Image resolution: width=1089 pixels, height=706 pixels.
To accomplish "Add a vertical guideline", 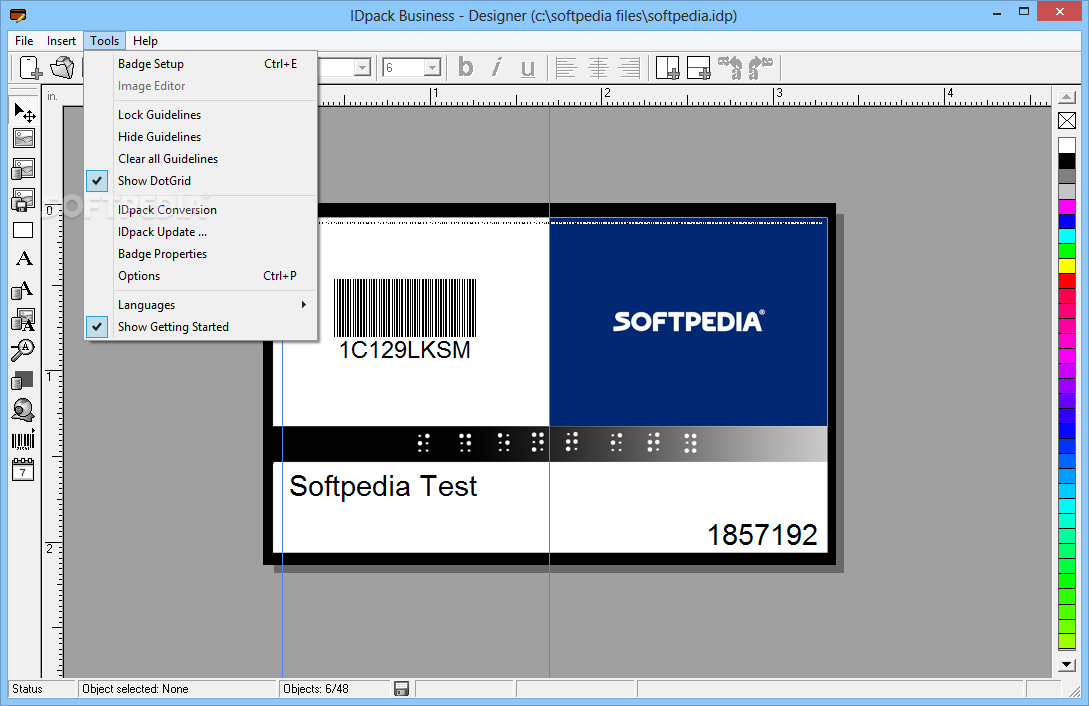I will point(667,67).
